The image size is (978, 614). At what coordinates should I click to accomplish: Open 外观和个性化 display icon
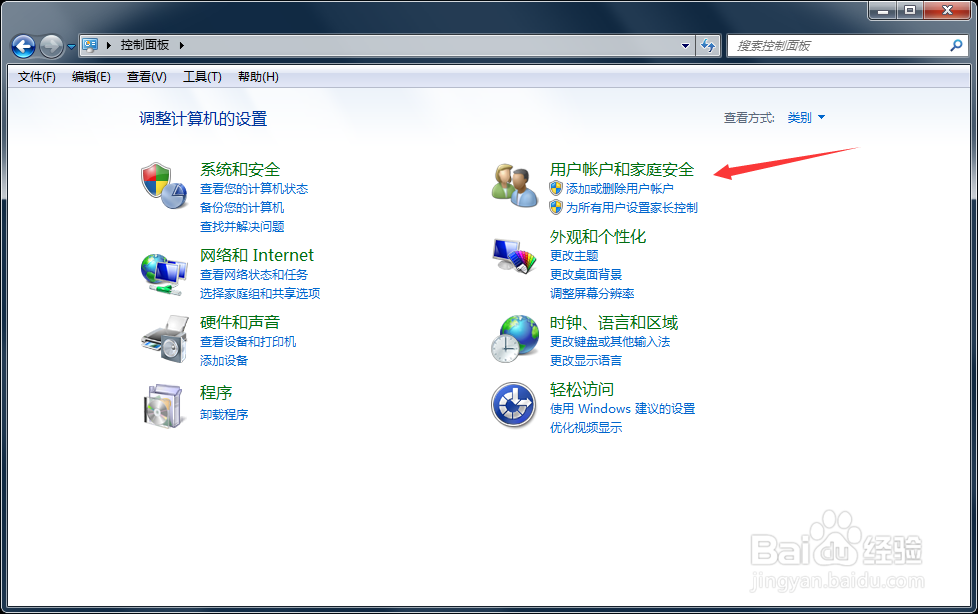click(514, 256)
